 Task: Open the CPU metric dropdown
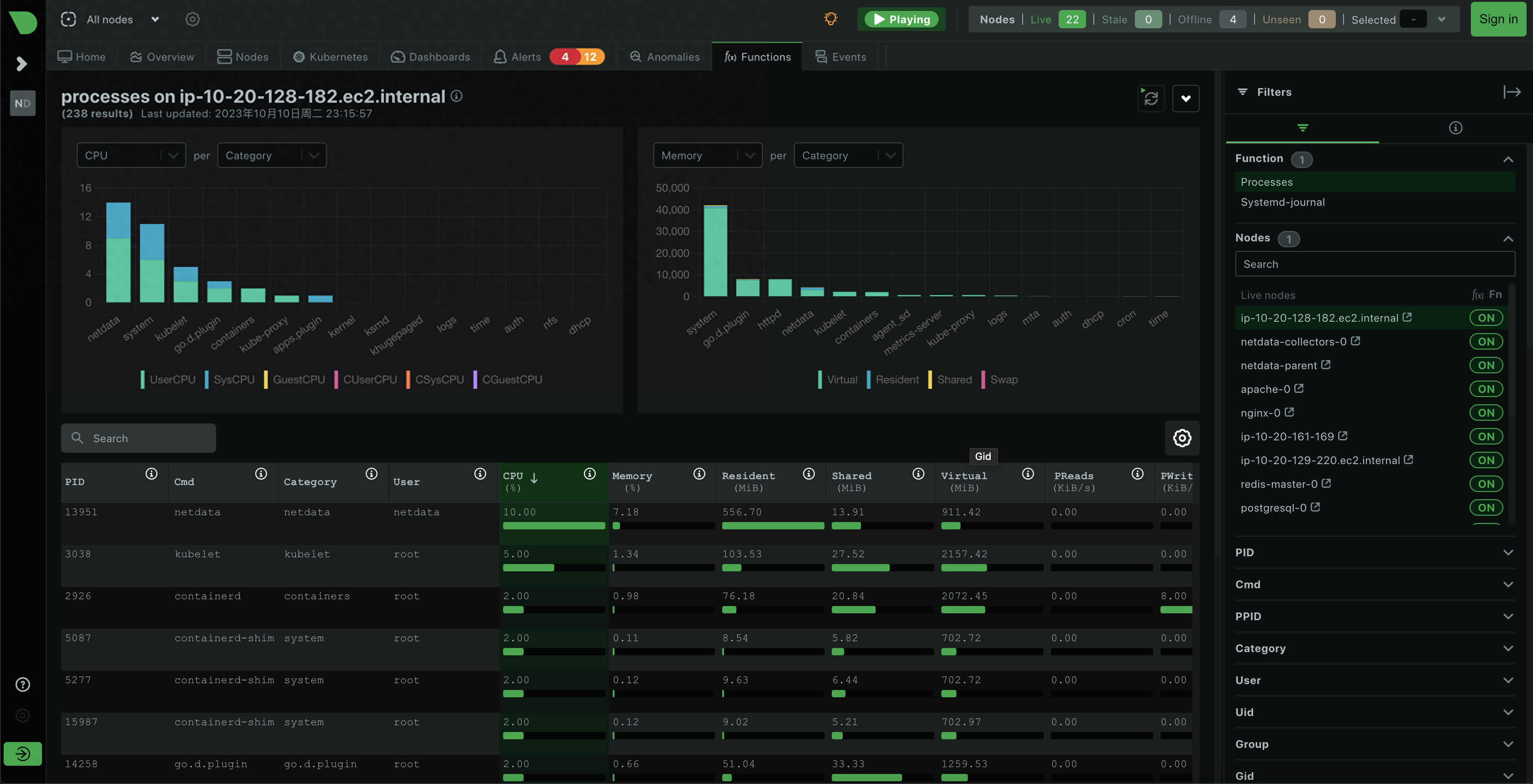131,155
